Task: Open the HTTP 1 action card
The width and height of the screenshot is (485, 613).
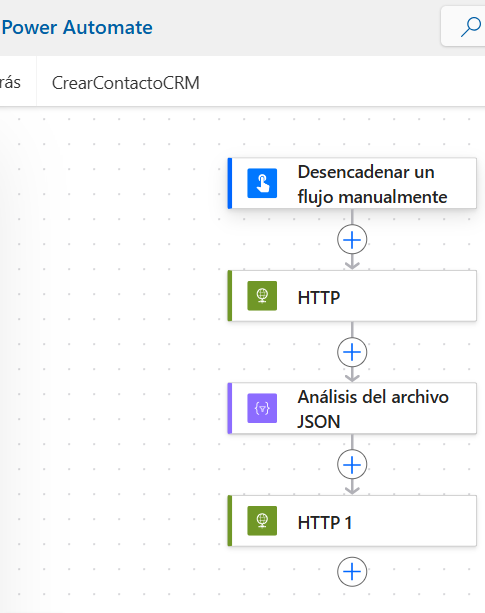Action: 352,521
